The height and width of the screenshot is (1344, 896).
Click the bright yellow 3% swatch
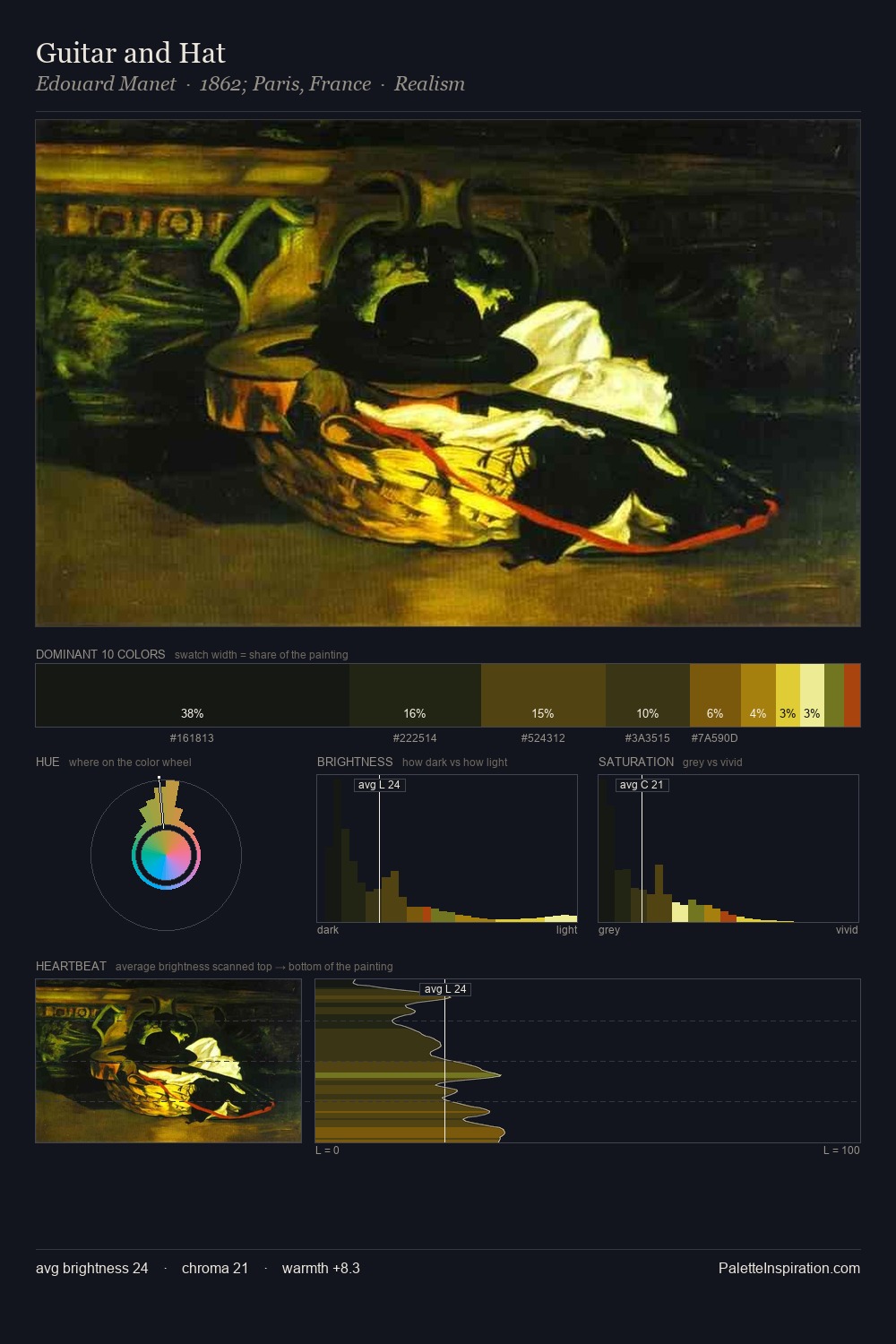click(x=788, y=695)
